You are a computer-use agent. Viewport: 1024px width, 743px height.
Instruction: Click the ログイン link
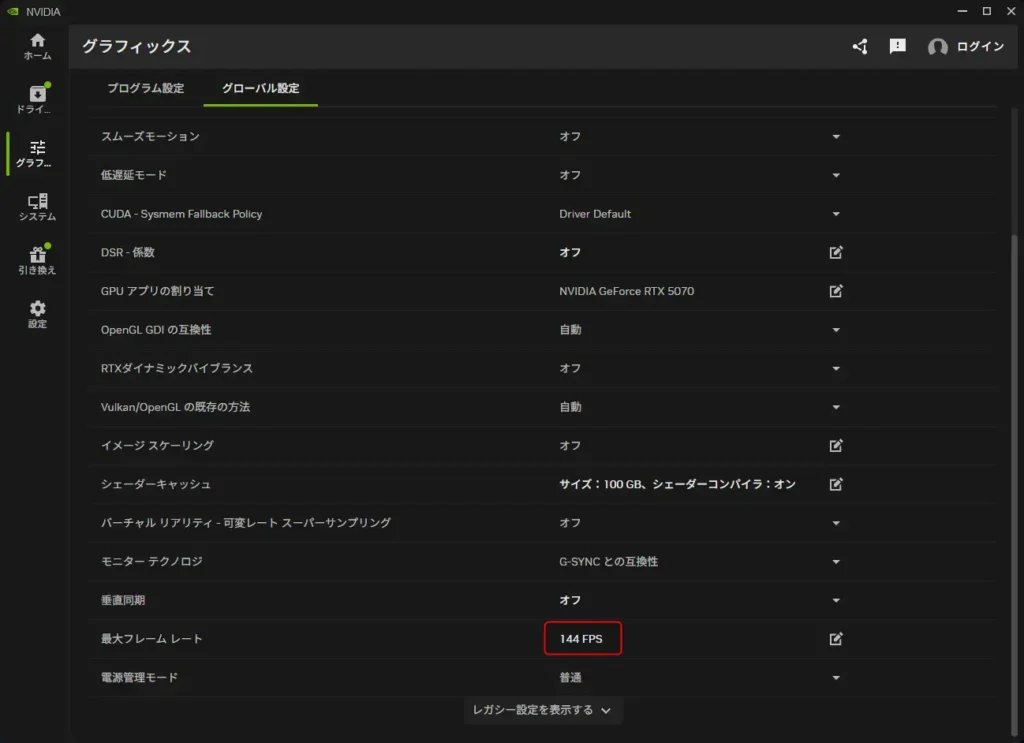coord(980,46)
